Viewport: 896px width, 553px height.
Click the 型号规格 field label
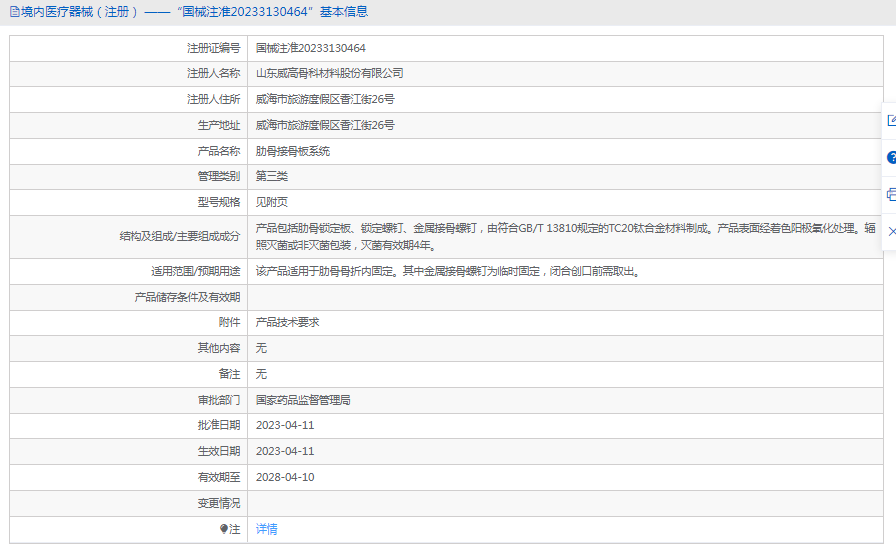(x=219, y=202)
